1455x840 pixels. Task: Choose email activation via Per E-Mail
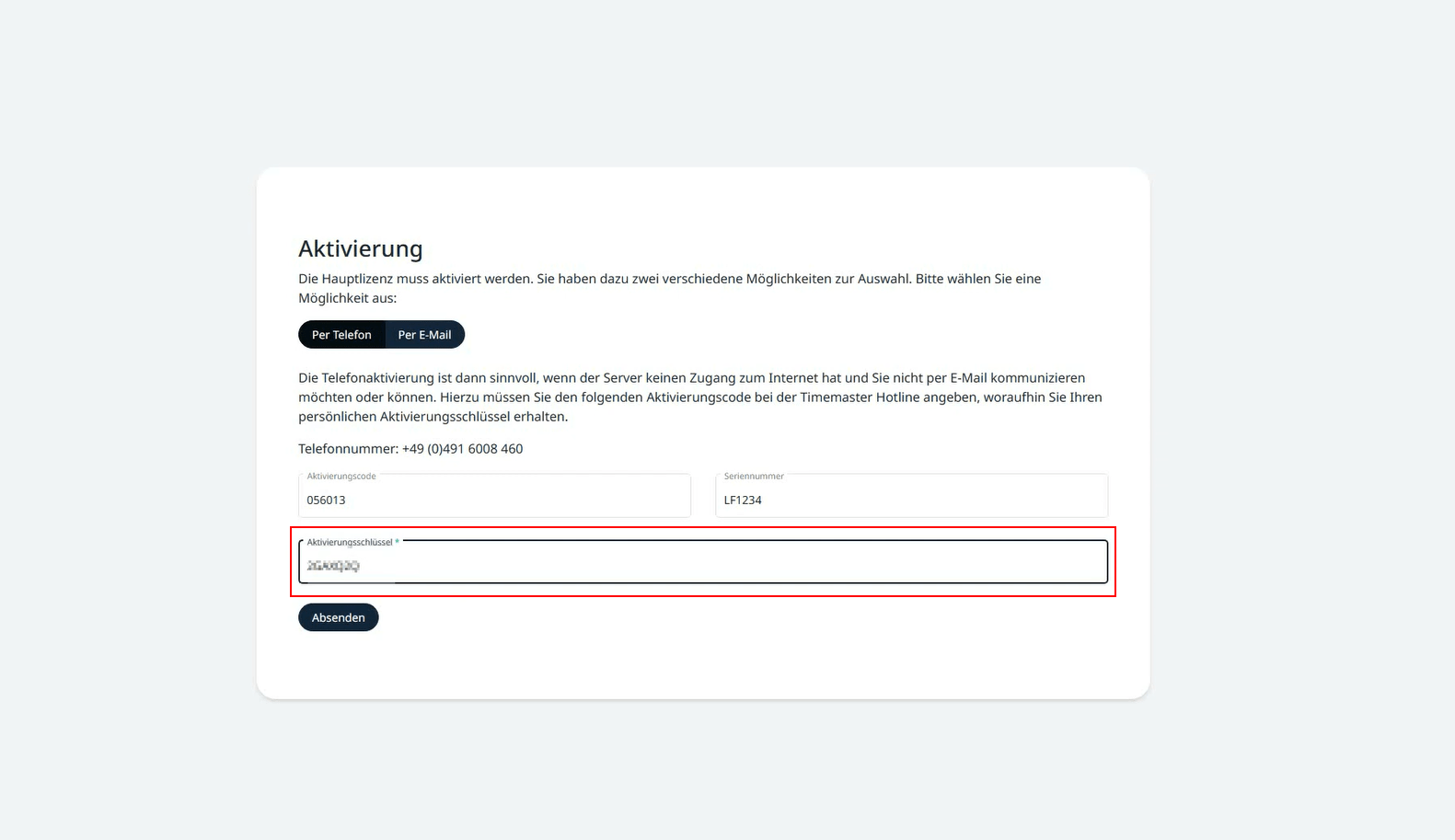tap(424, 334)
